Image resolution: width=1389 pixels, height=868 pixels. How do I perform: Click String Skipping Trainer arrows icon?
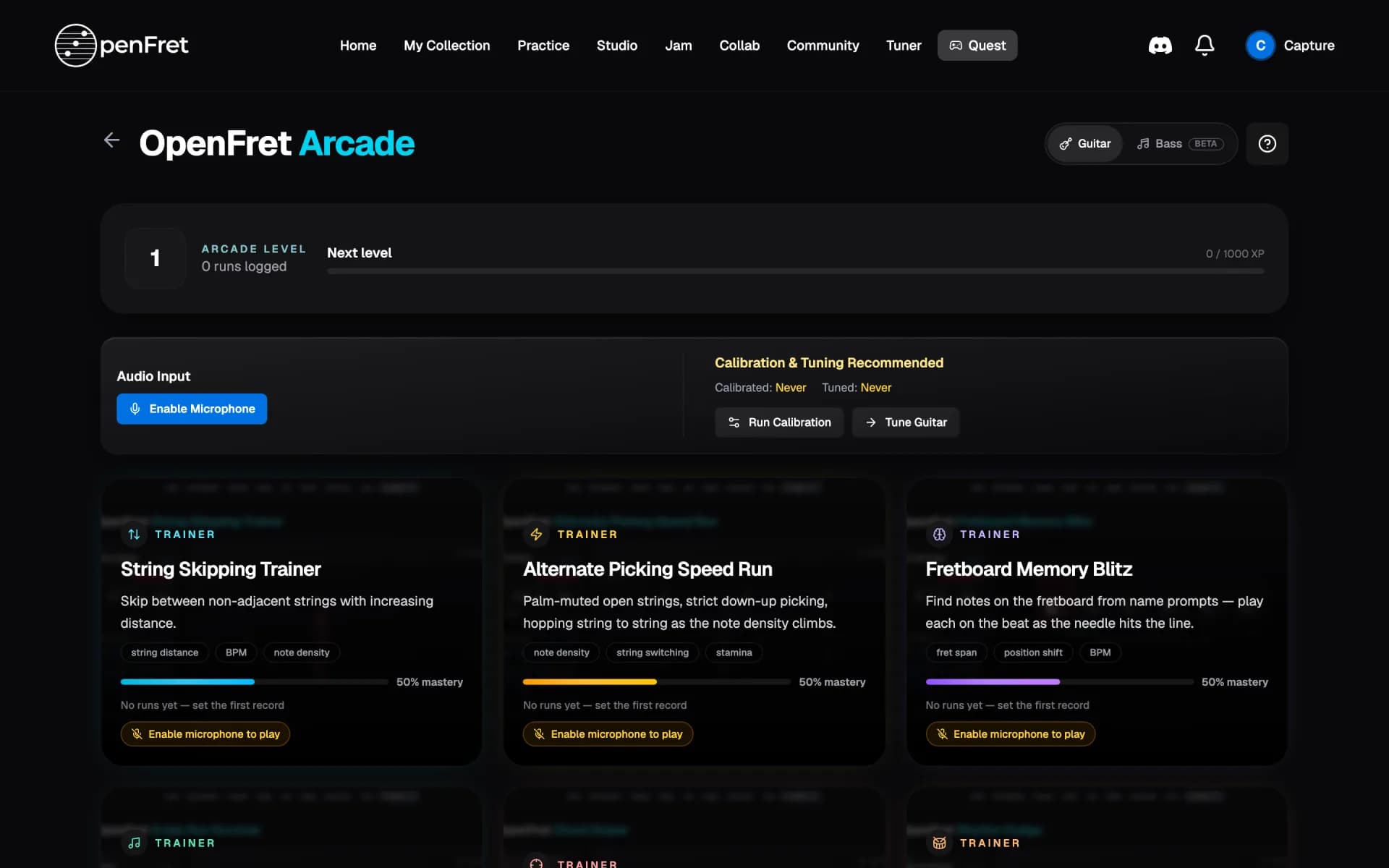(134, 535)
